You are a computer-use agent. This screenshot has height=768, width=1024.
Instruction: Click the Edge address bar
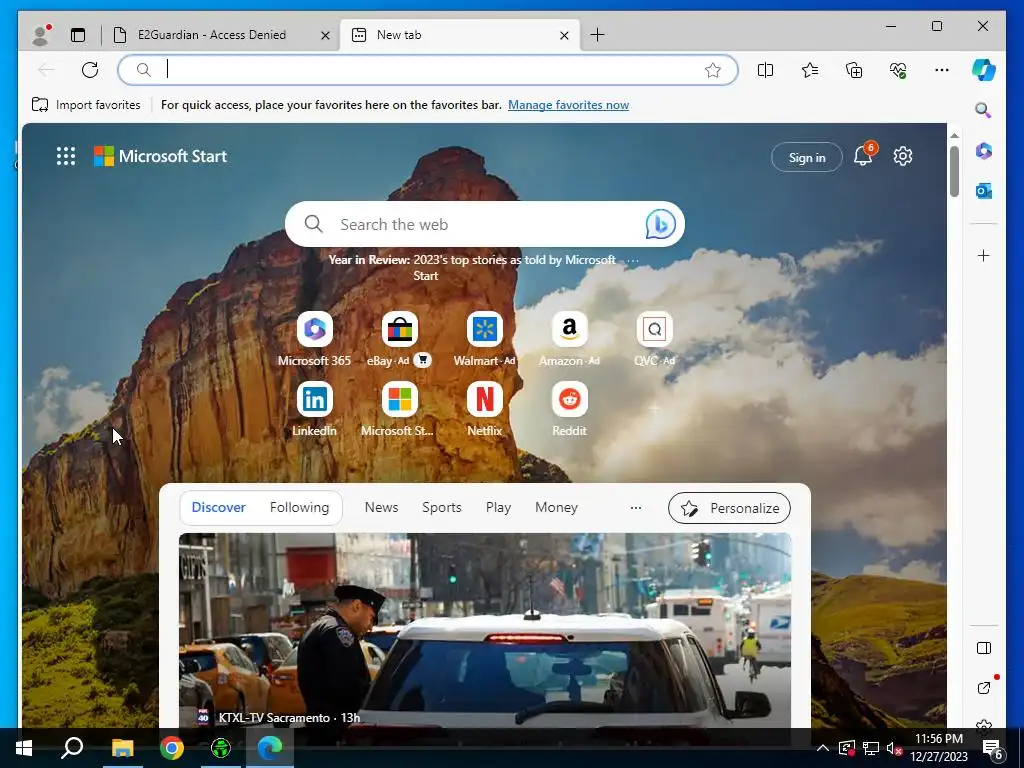(x=428, y=70)
